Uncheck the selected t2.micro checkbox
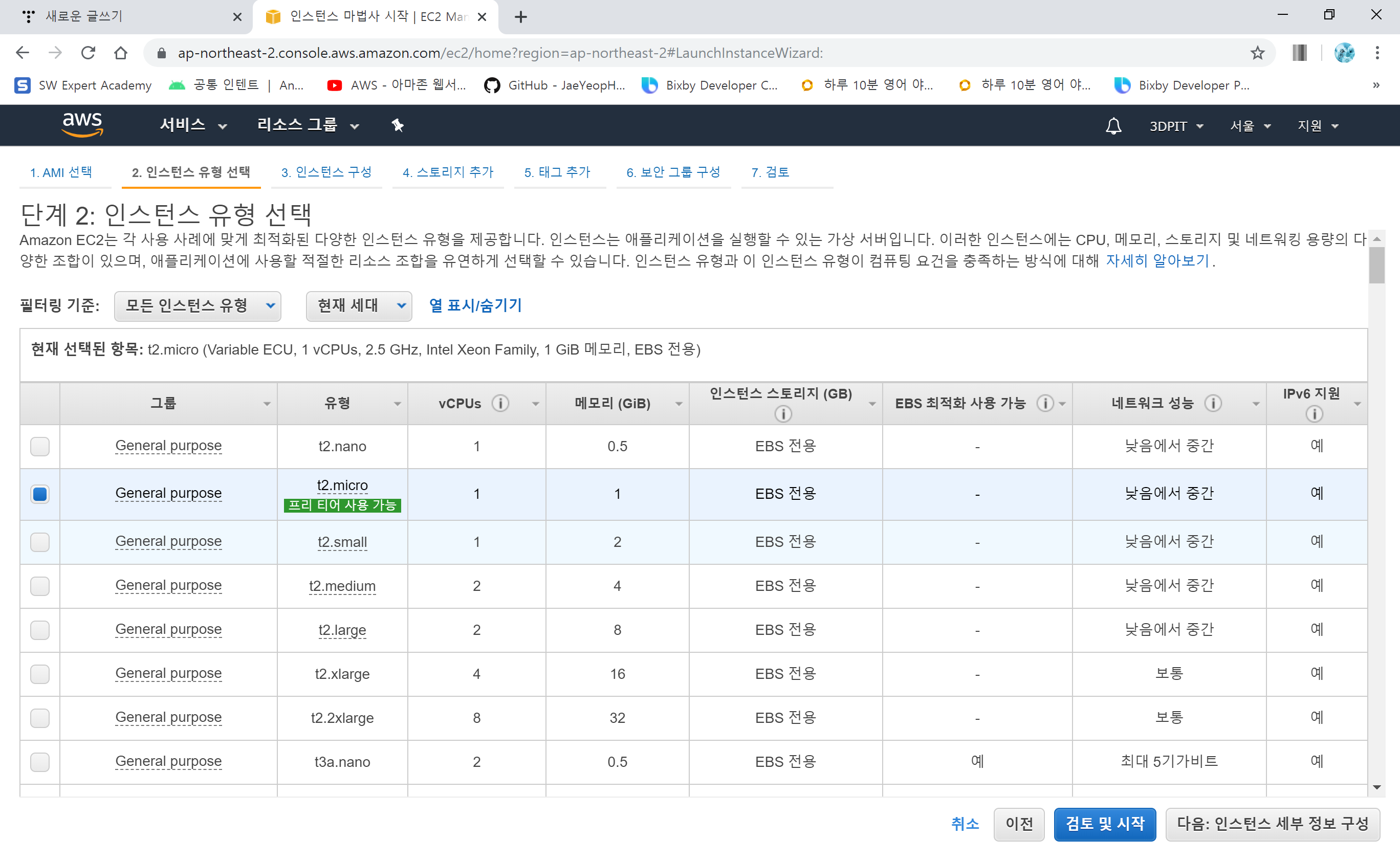 [x=40, y=494]
